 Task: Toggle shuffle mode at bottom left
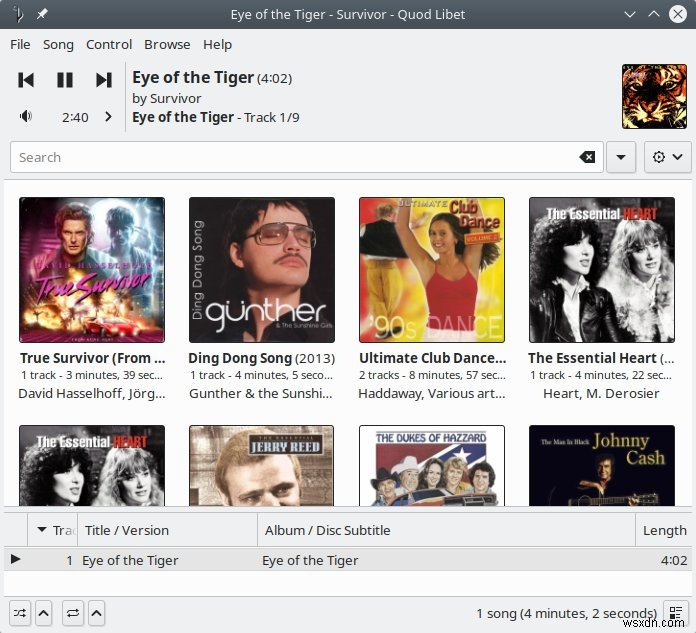click(20, 613)
